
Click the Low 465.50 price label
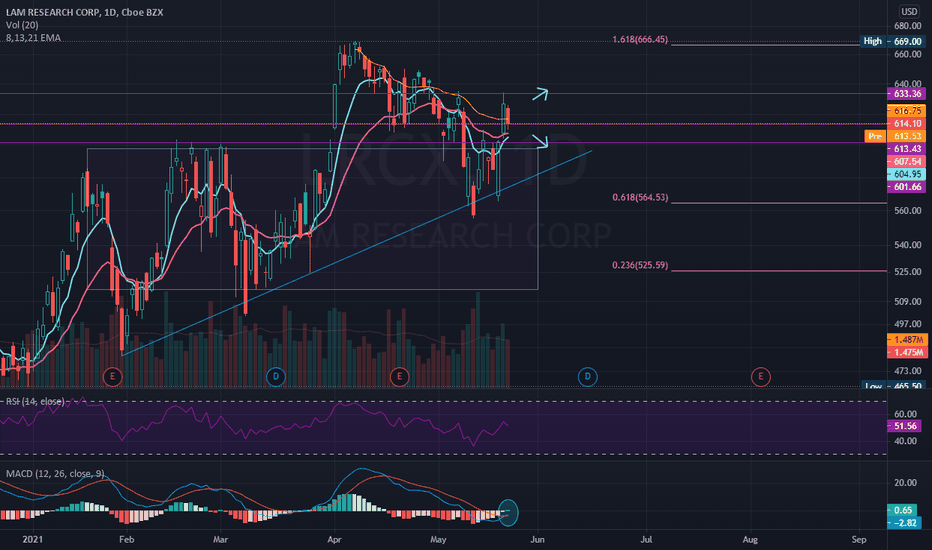tap(893, 385)
